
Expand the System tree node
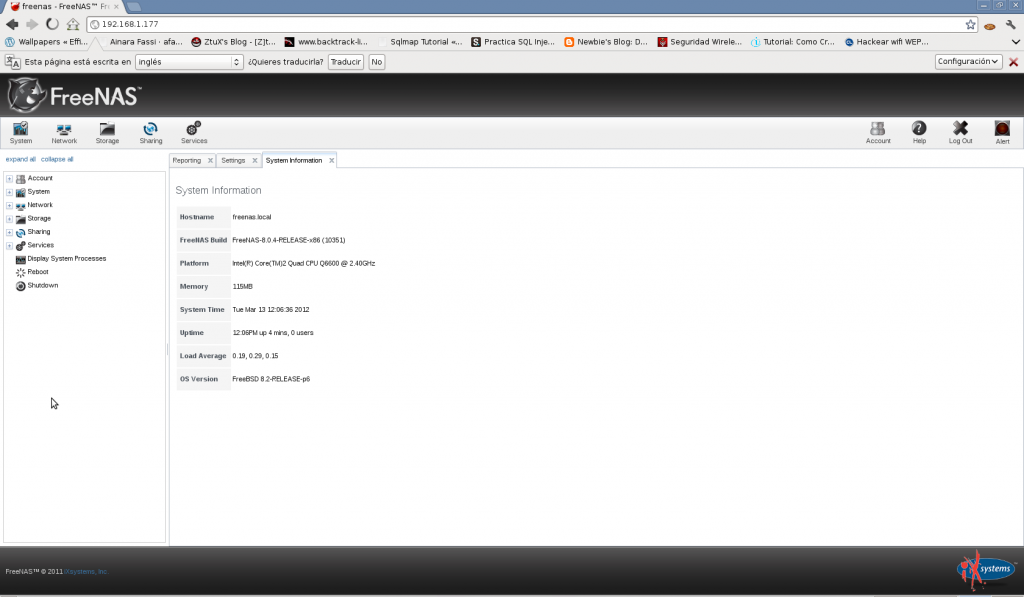click(x=9, y=192)
